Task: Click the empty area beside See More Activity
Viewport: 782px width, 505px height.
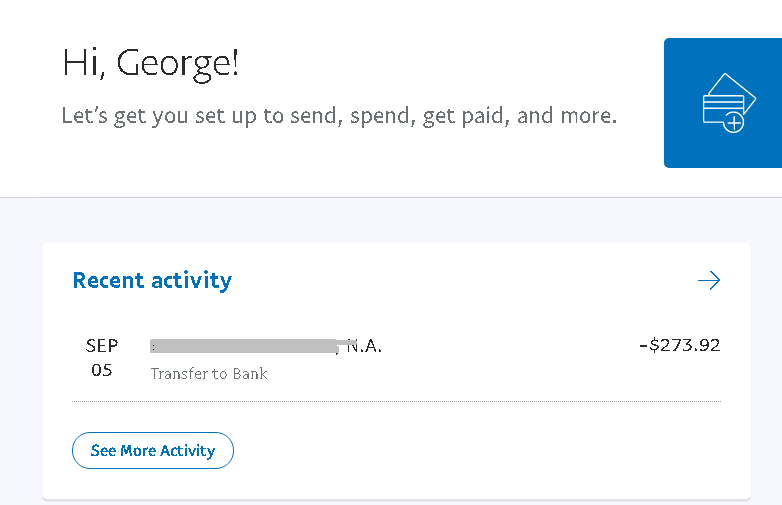Action: tap(480, 451)
